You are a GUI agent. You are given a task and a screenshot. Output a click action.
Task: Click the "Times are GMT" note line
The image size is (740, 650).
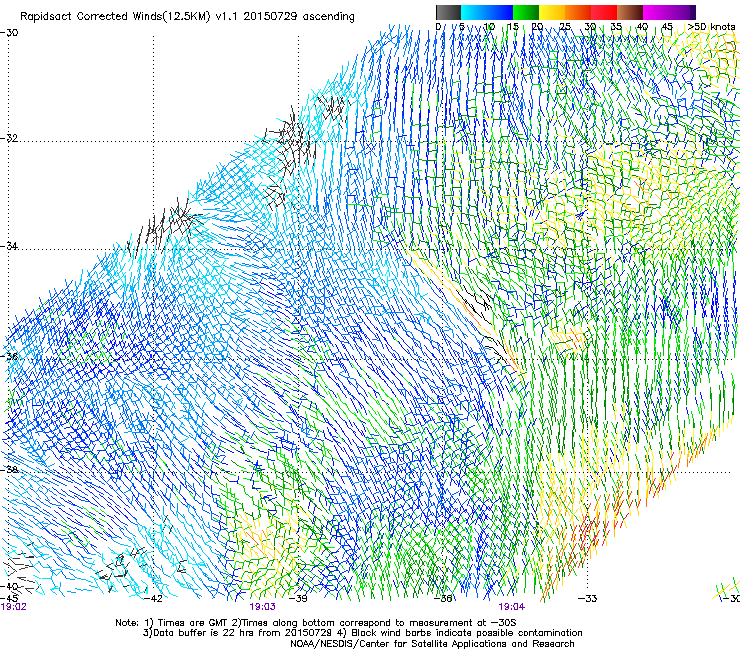(x=192, y=623)
